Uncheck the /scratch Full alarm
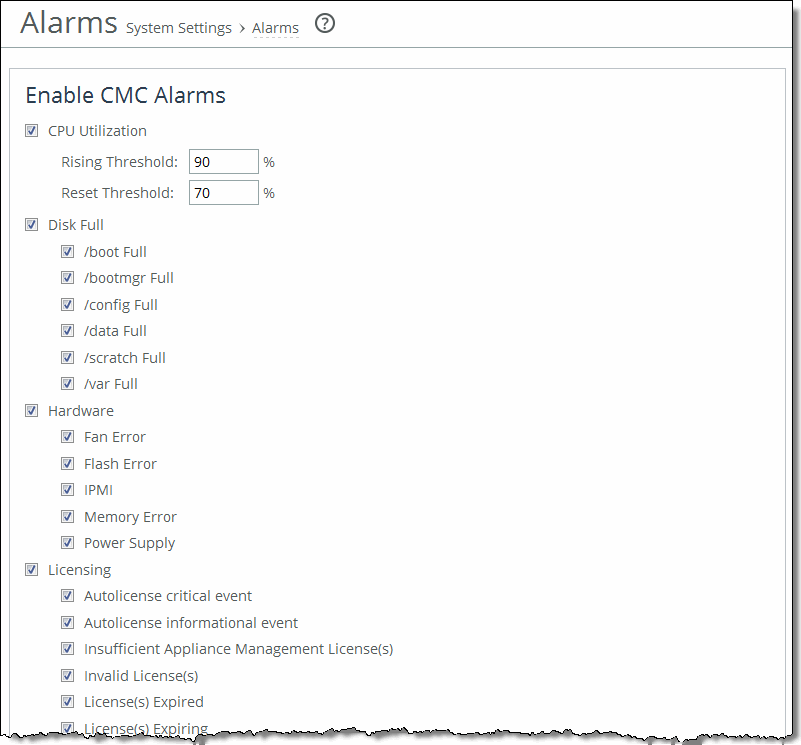This screenshot has height=745, width=801. [x=67, y=357]
